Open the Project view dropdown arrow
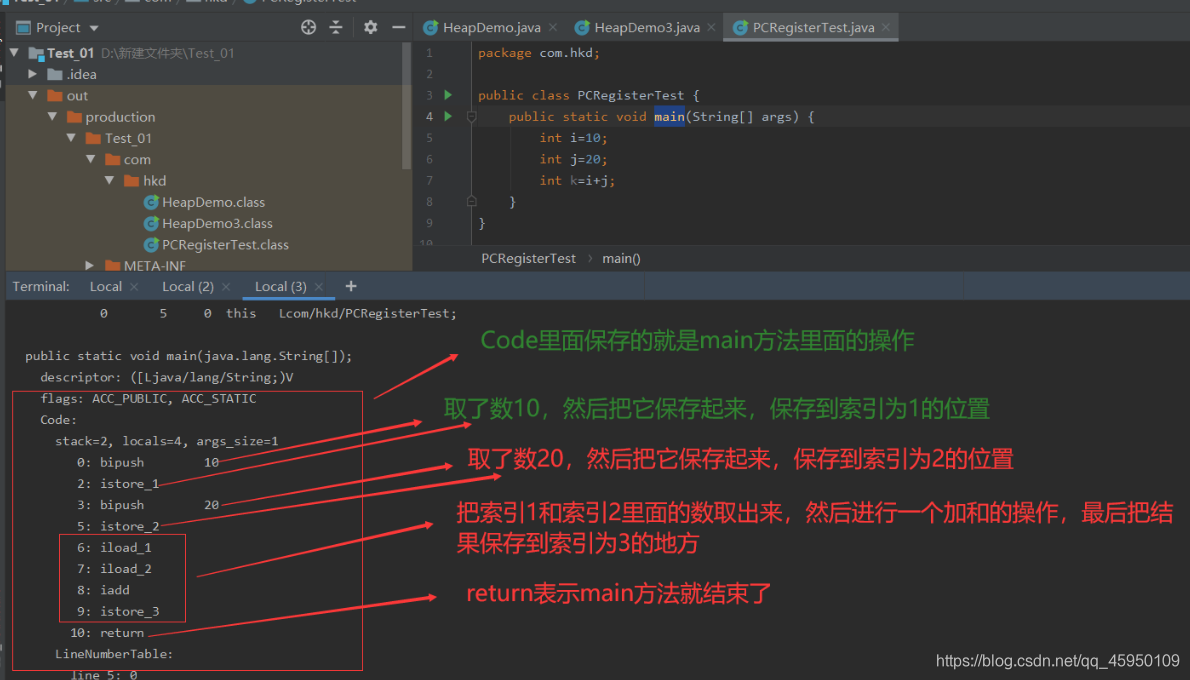Screen dimensions: 1190x680 (94, 28)
